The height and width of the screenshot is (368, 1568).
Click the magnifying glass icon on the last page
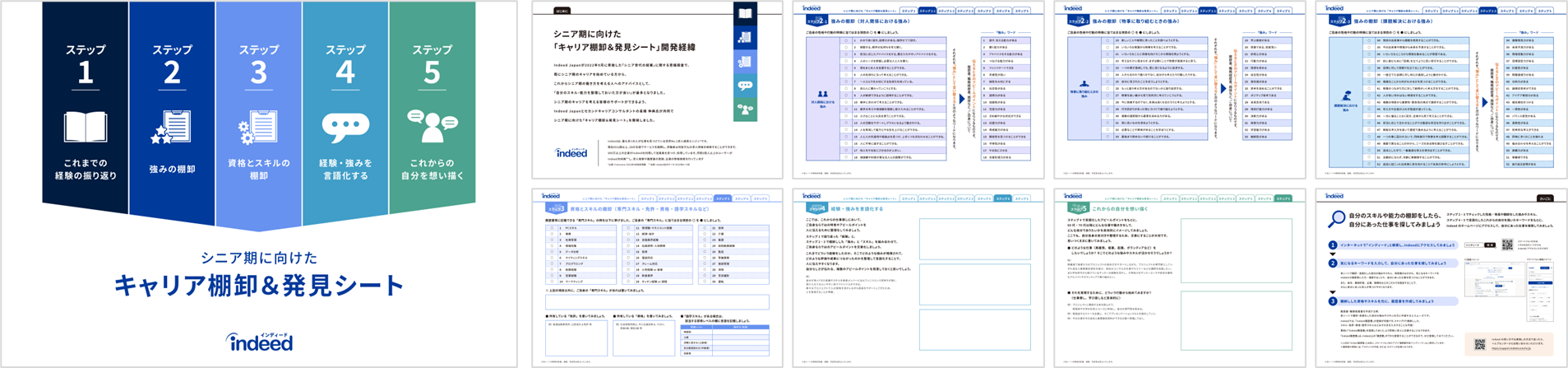[1337, 219]
